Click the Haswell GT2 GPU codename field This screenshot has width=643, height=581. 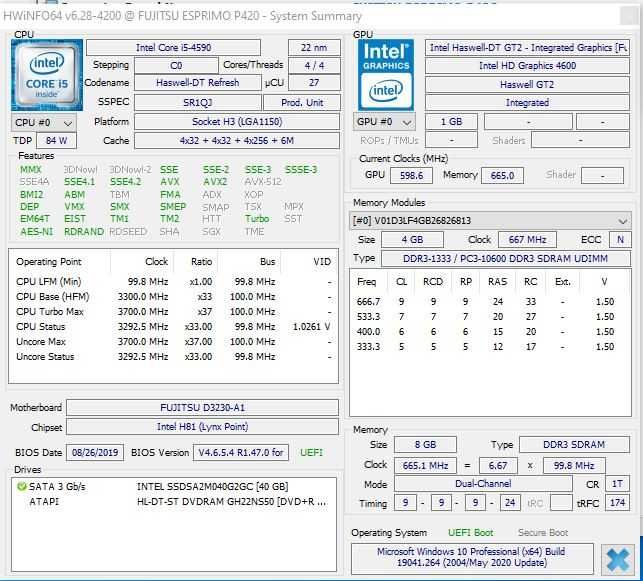tap(527, 84)
